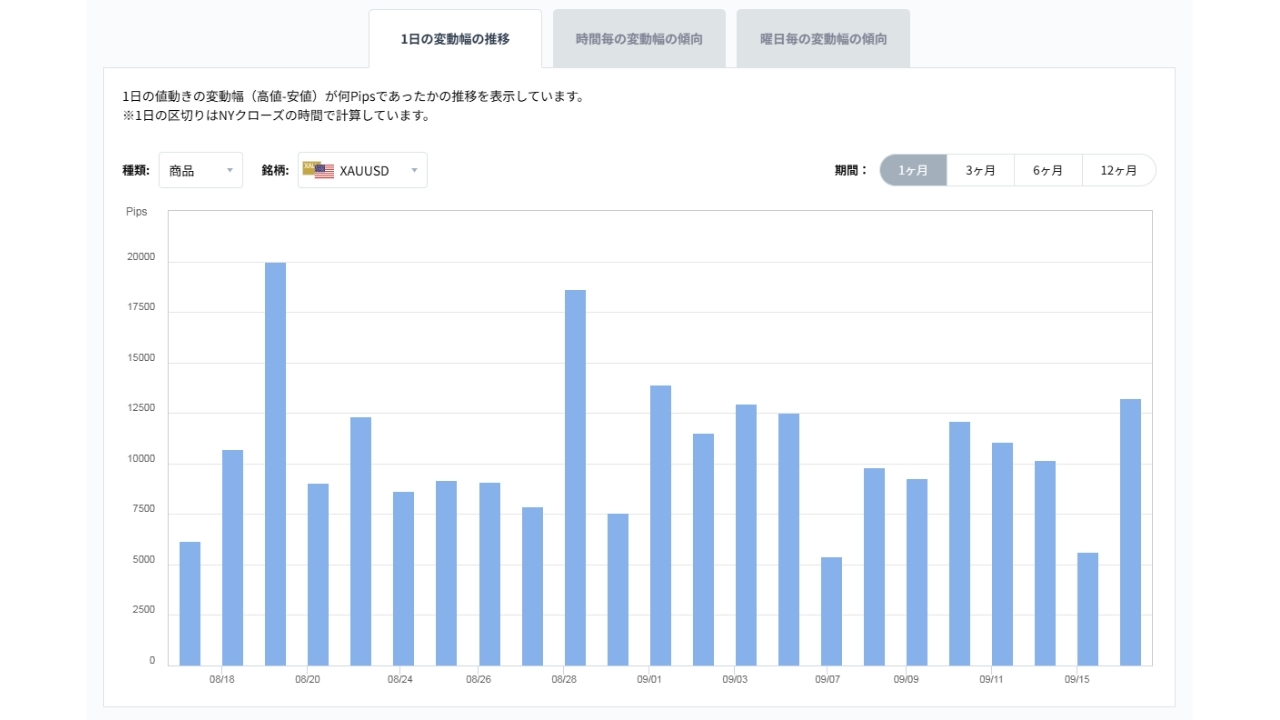This screenshot has height=720, width=1280.
Task: Click the 期間： label
Action: click(x=852, y=170)
